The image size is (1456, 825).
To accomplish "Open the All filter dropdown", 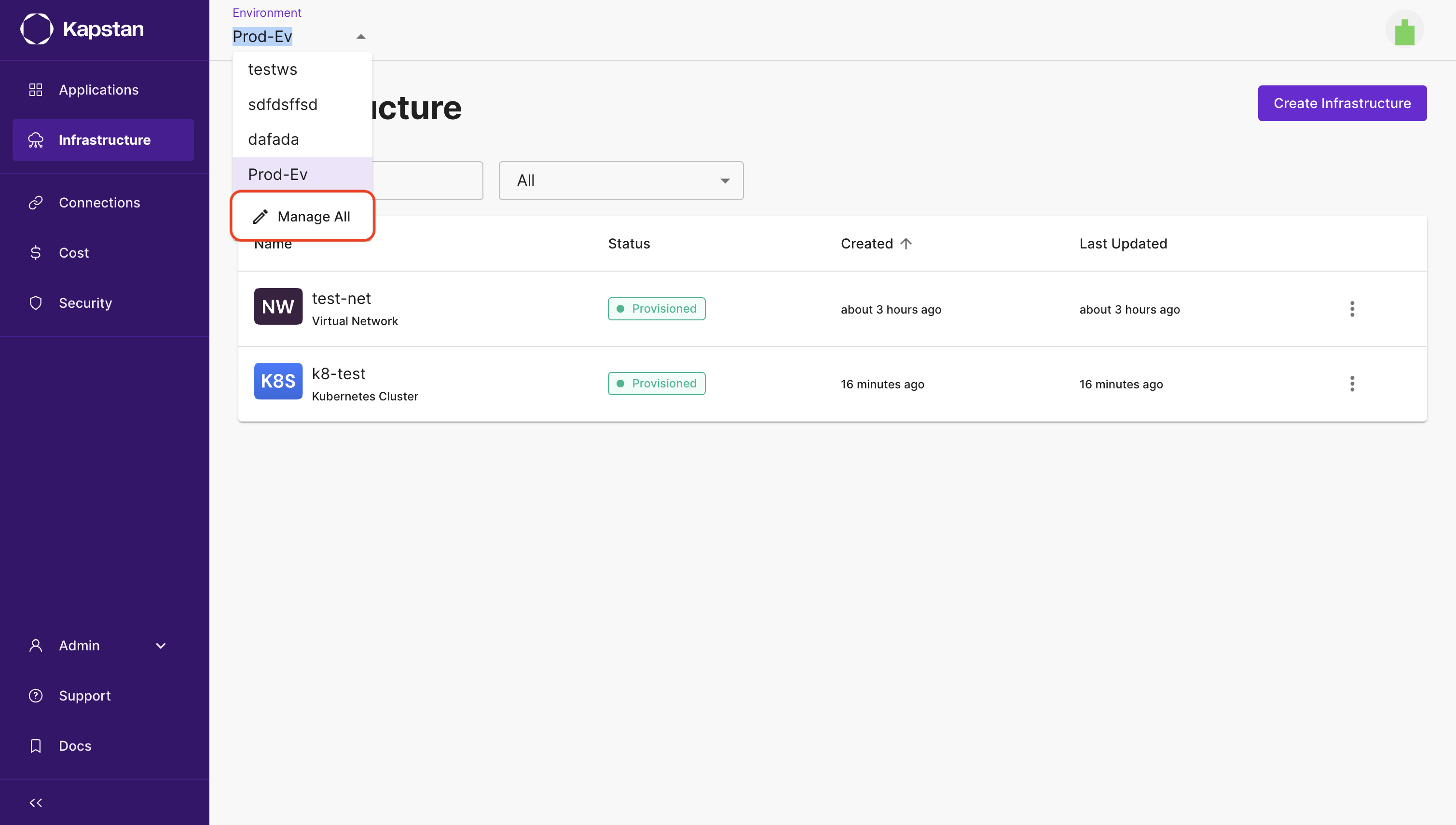I will (x=620, y=180).
